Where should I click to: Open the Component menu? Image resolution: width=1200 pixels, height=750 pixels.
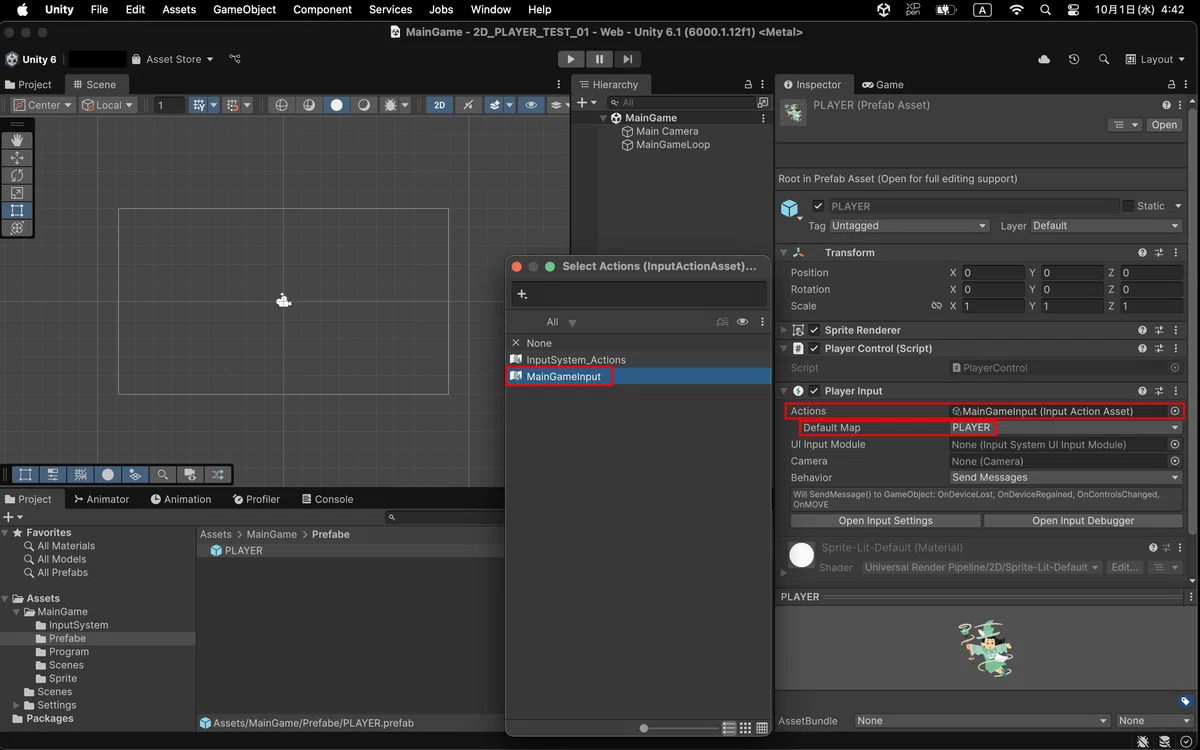(x=322, y=9)
